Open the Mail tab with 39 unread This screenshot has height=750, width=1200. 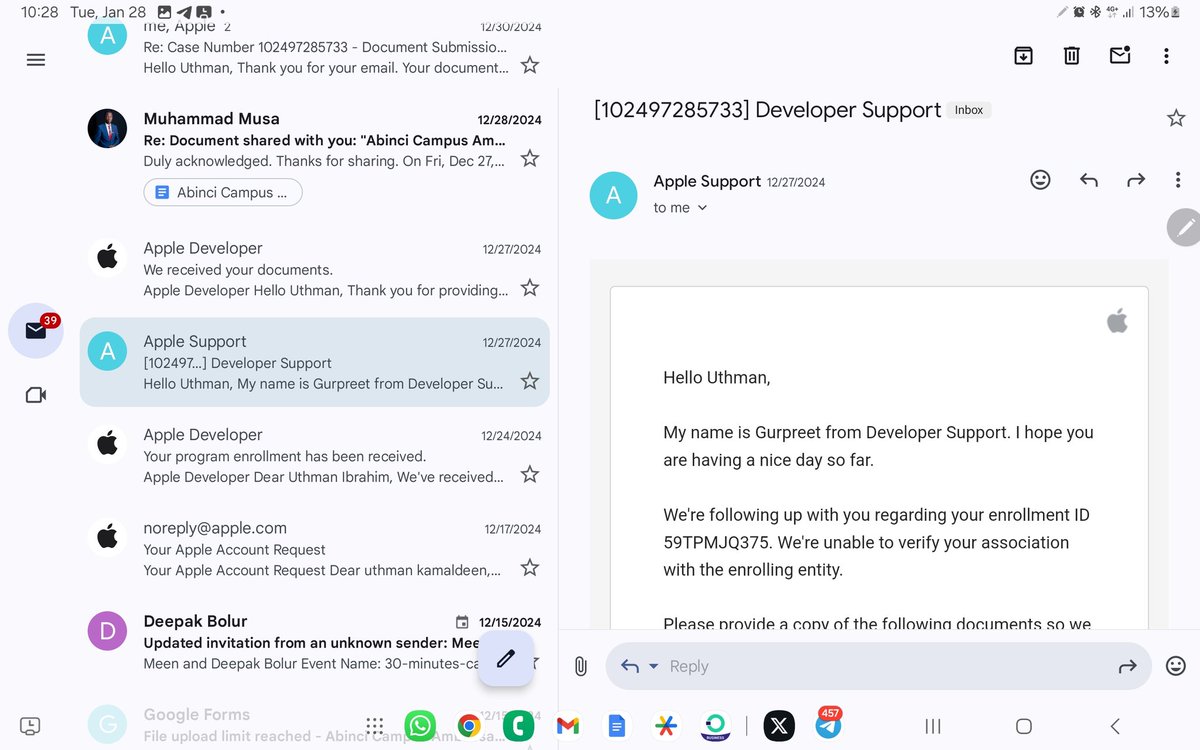[x=36, y=330]
